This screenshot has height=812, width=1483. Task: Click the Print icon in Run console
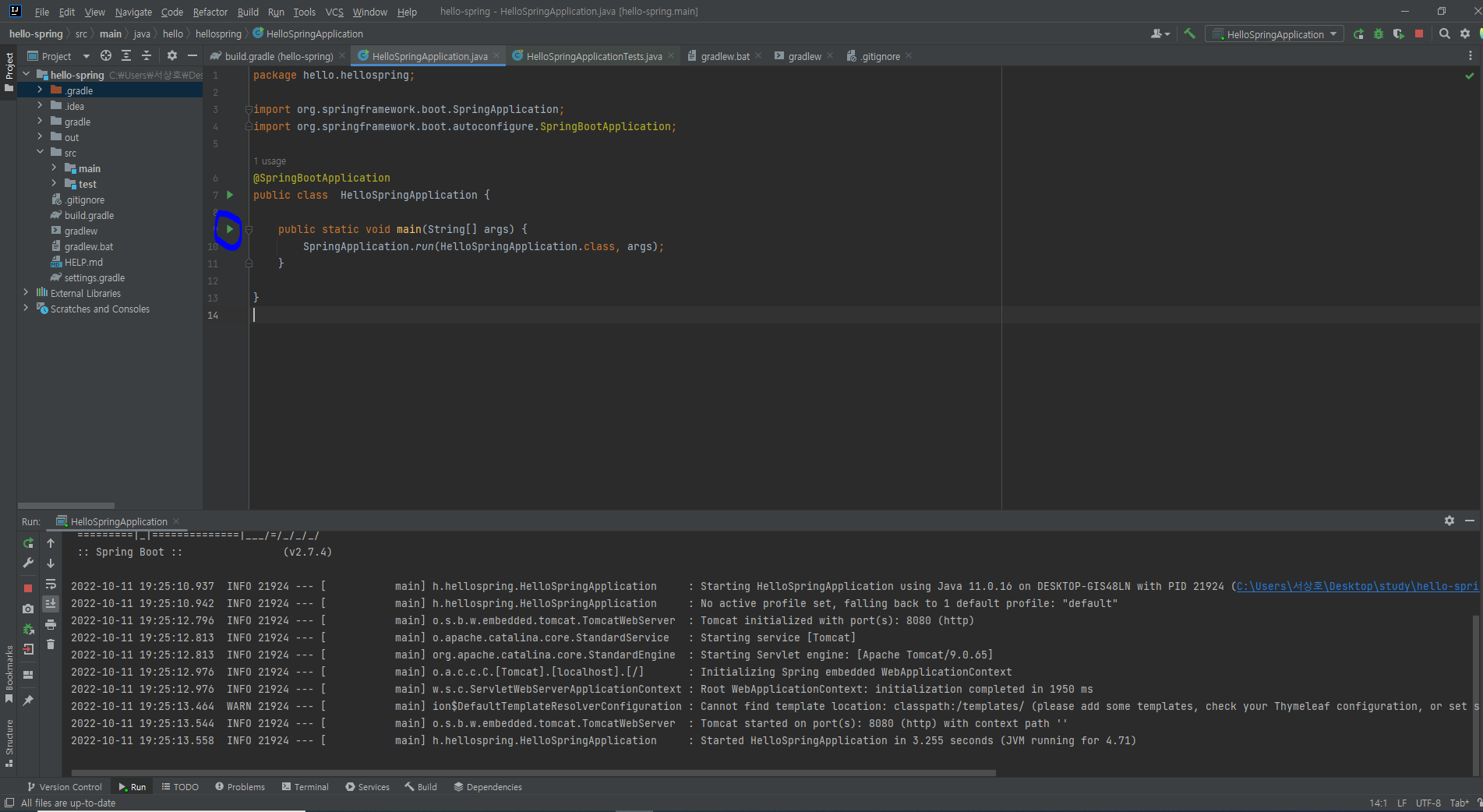click(51, 624)
